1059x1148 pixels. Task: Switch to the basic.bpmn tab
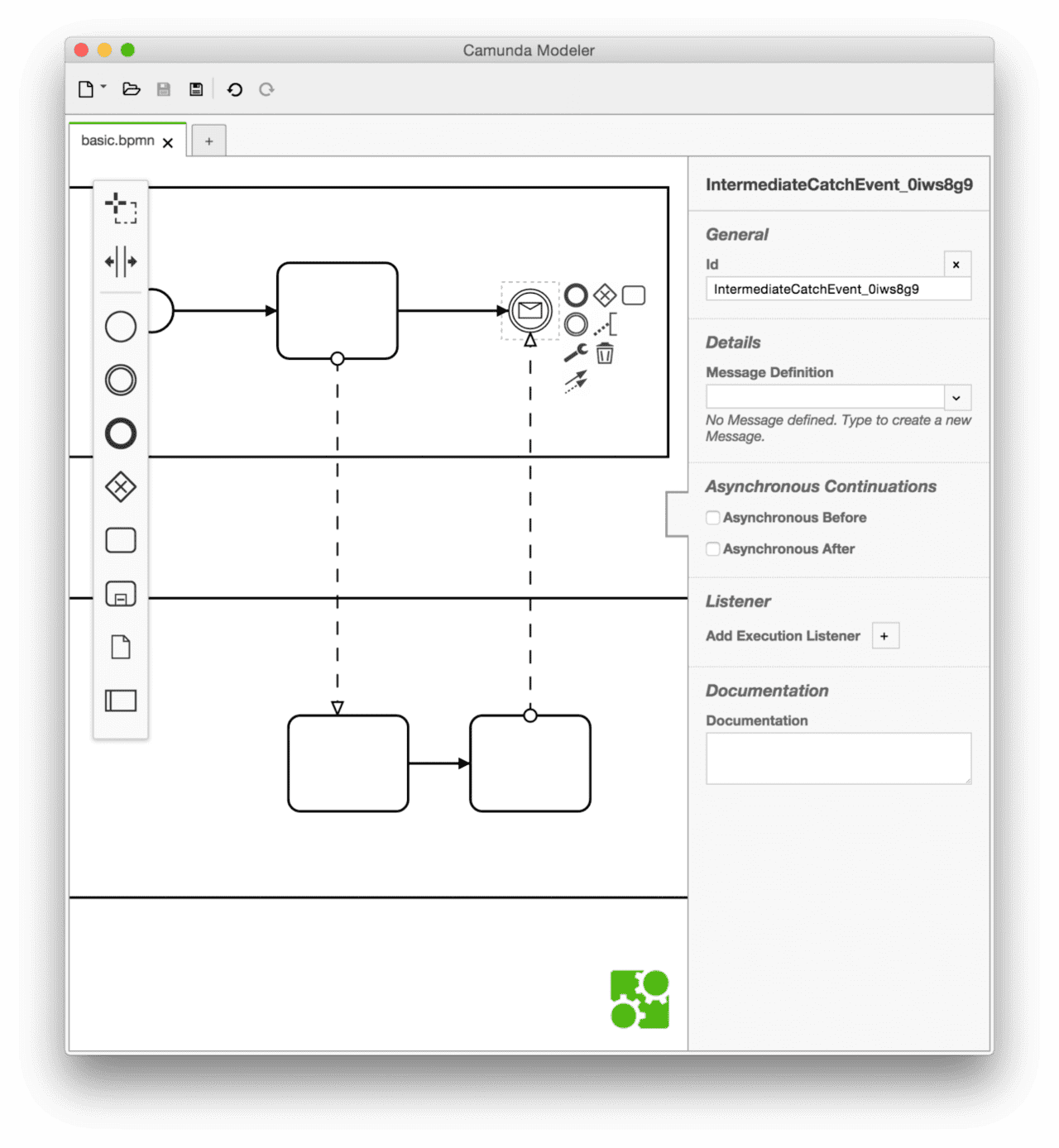point(117,141)
